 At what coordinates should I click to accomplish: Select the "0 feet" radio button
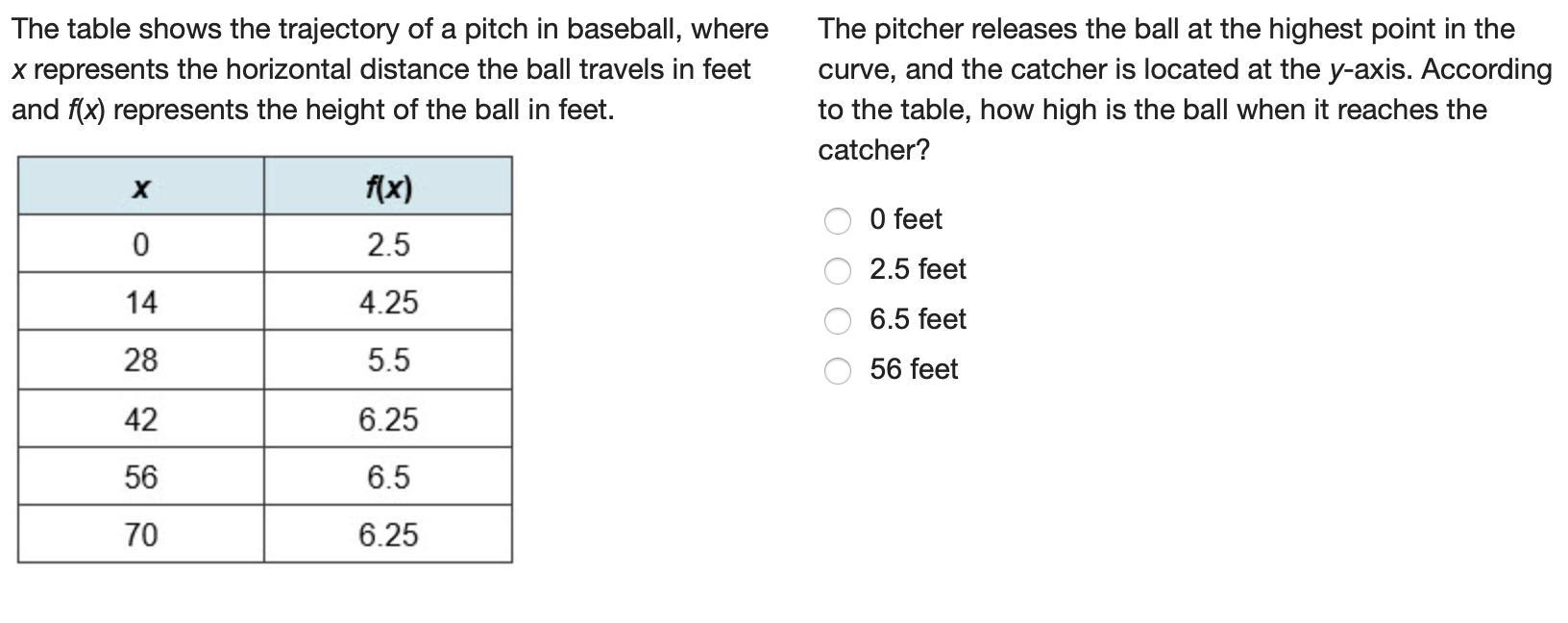838,221
